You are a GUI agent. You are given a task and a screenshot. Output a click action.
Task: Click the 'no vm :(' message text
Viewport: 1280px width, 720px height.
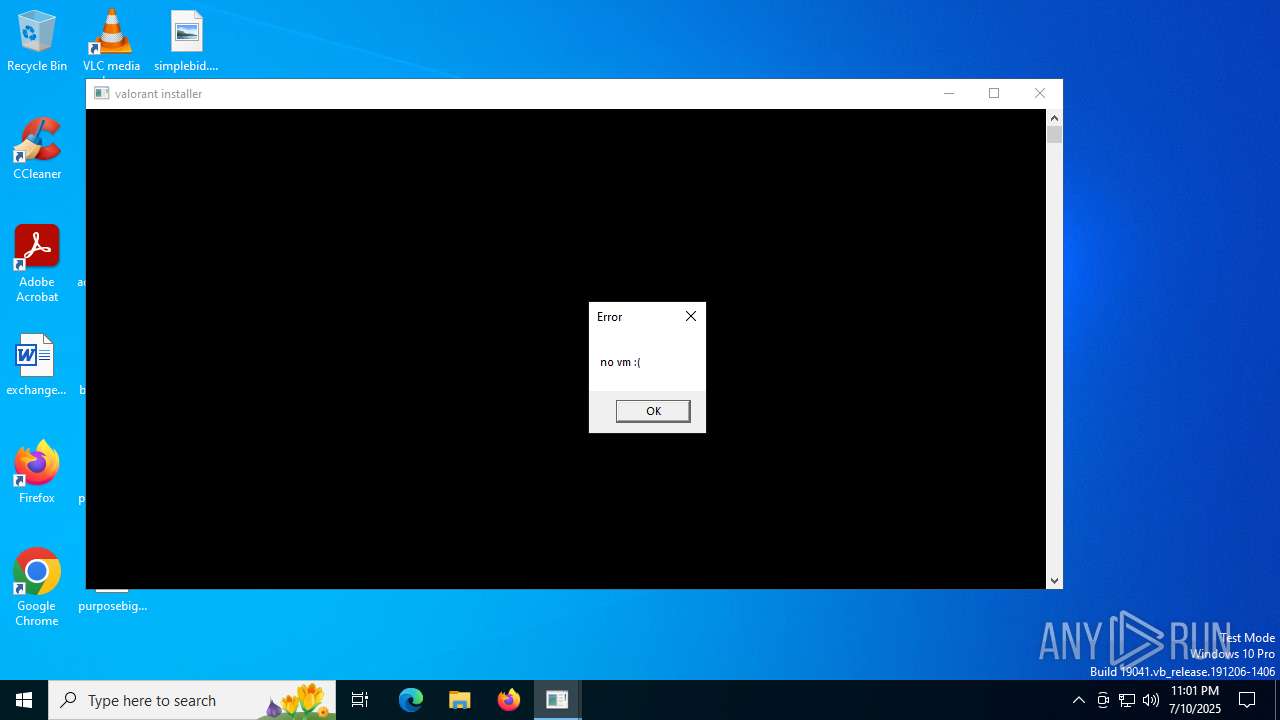coord(620,362)
